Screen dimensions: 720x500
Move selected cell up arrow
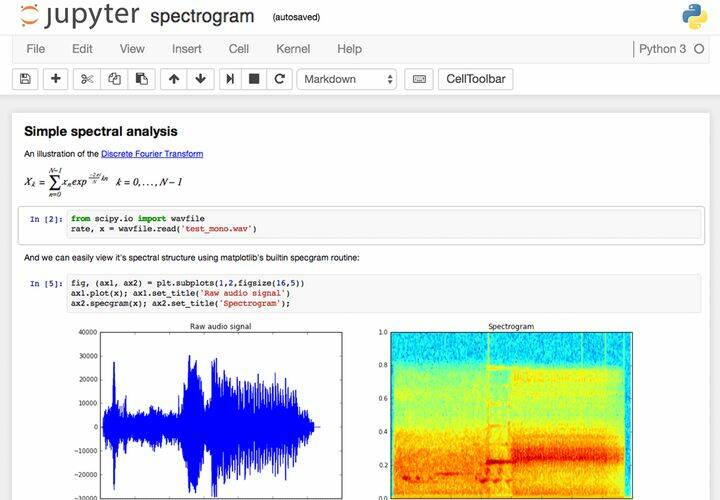coord(174,79)
